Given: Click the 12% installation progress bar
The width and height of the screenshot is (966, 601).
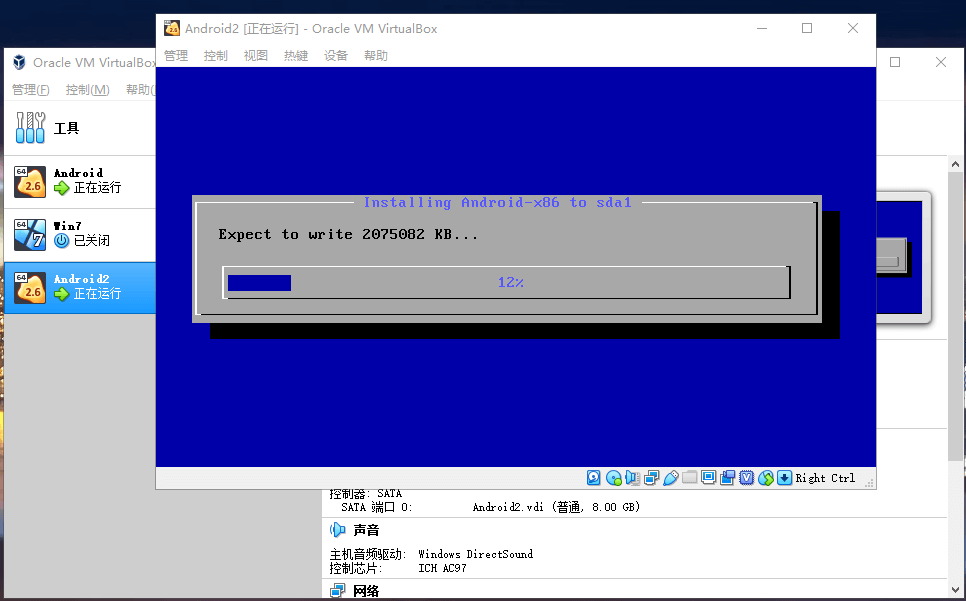Looking at the screenshot, I should [x=508, y=283].
